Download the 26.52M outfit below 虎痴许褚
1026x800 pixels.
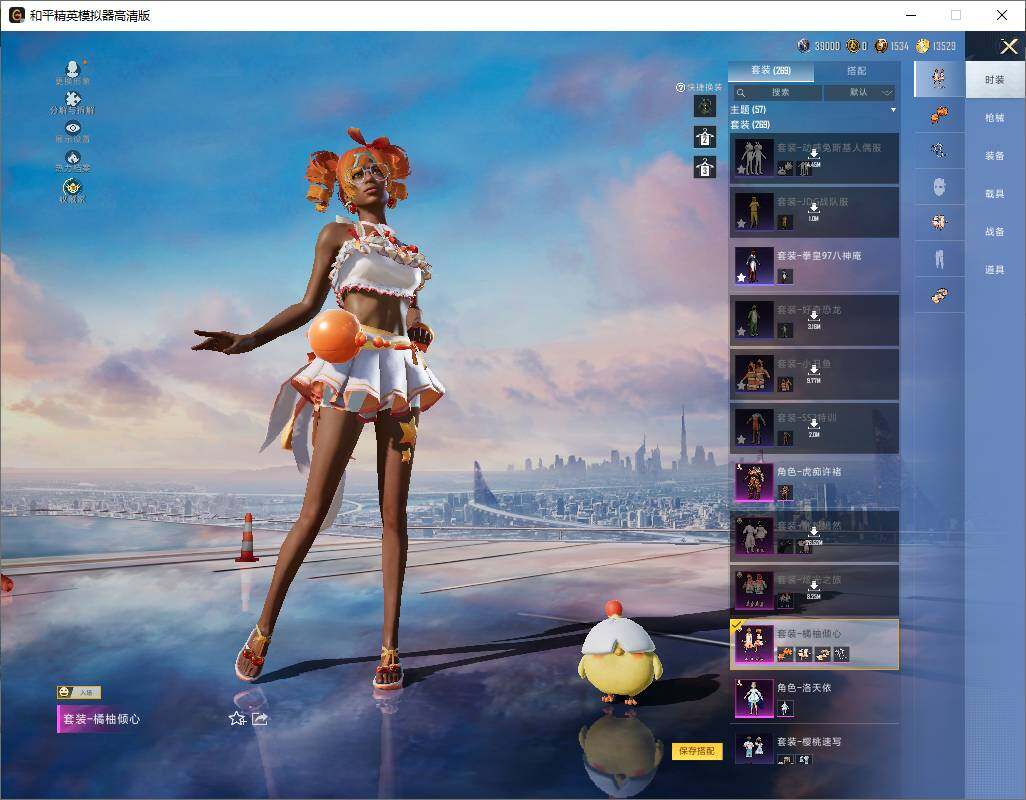813,532
